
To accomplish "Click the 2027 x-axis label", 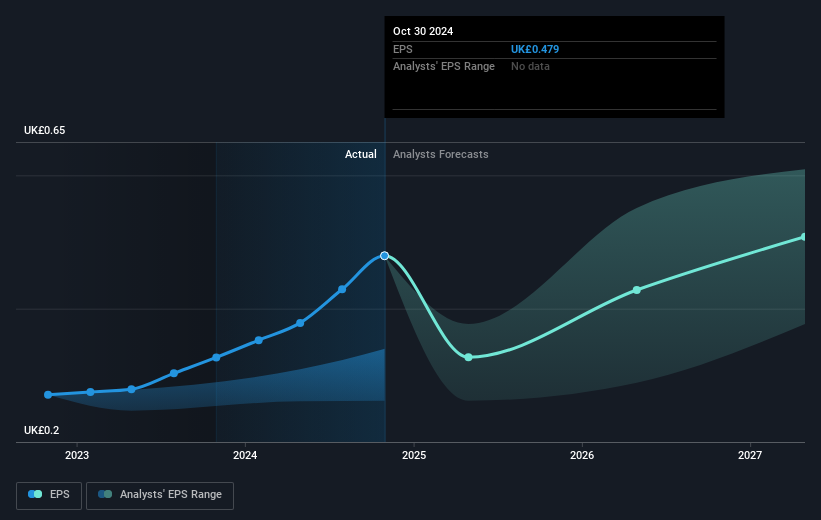I will pyautogui.click(x=750, y=455).
